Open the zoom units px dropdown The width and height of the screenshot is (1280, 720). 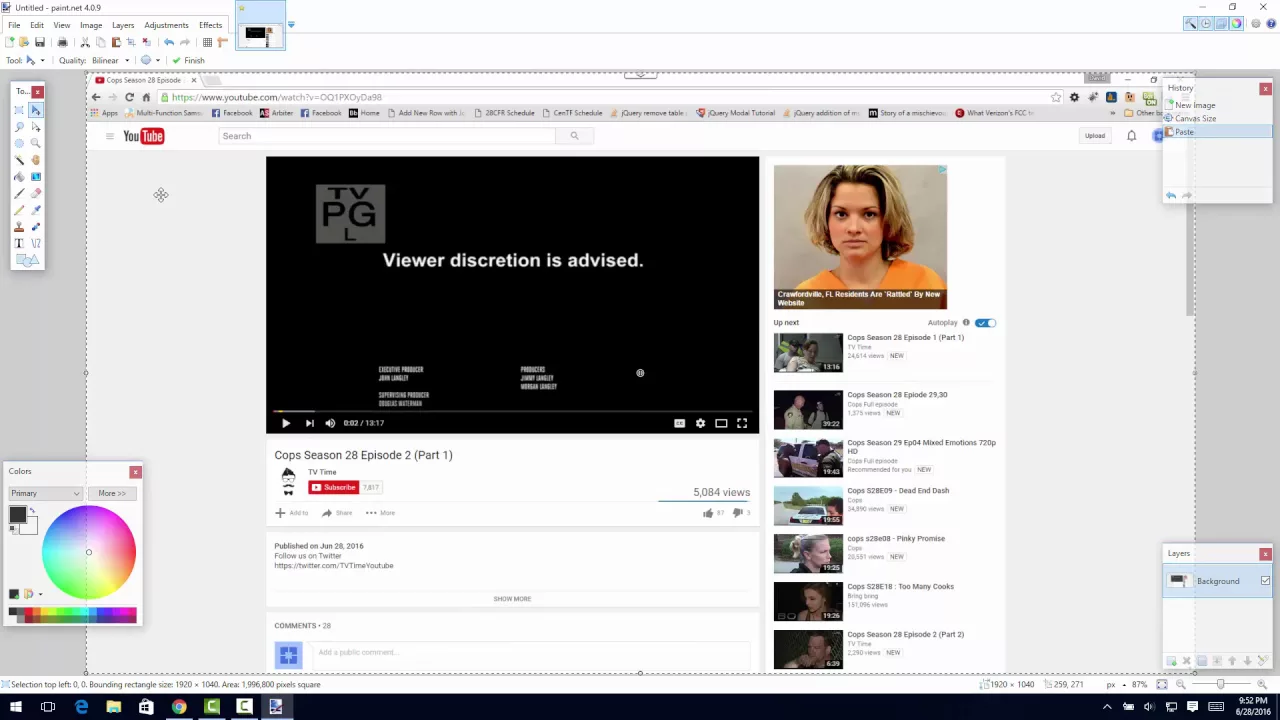point(1115,685)
